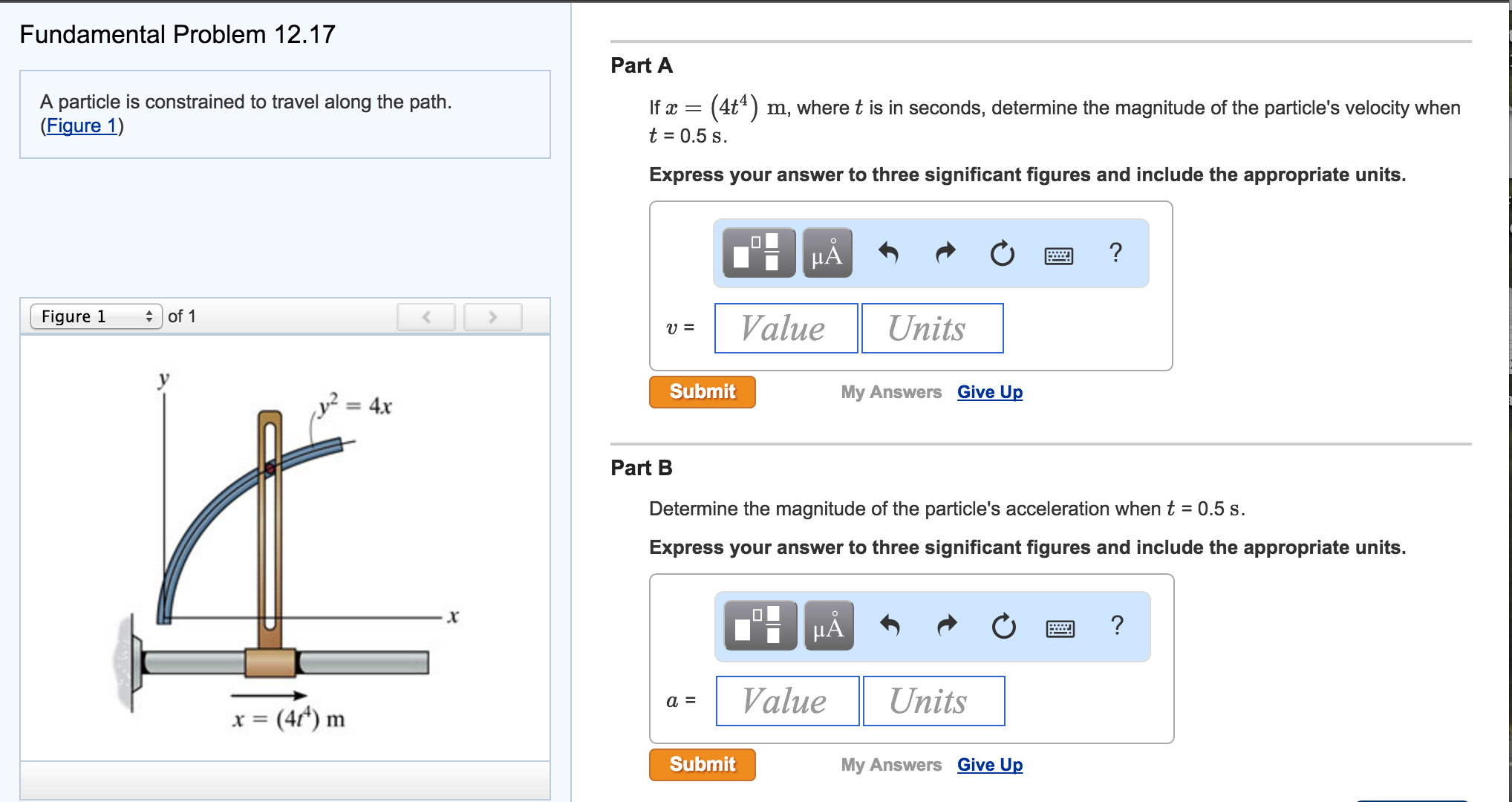Click the Value input field for v
Screen dimensions: 1512x802
785,327
